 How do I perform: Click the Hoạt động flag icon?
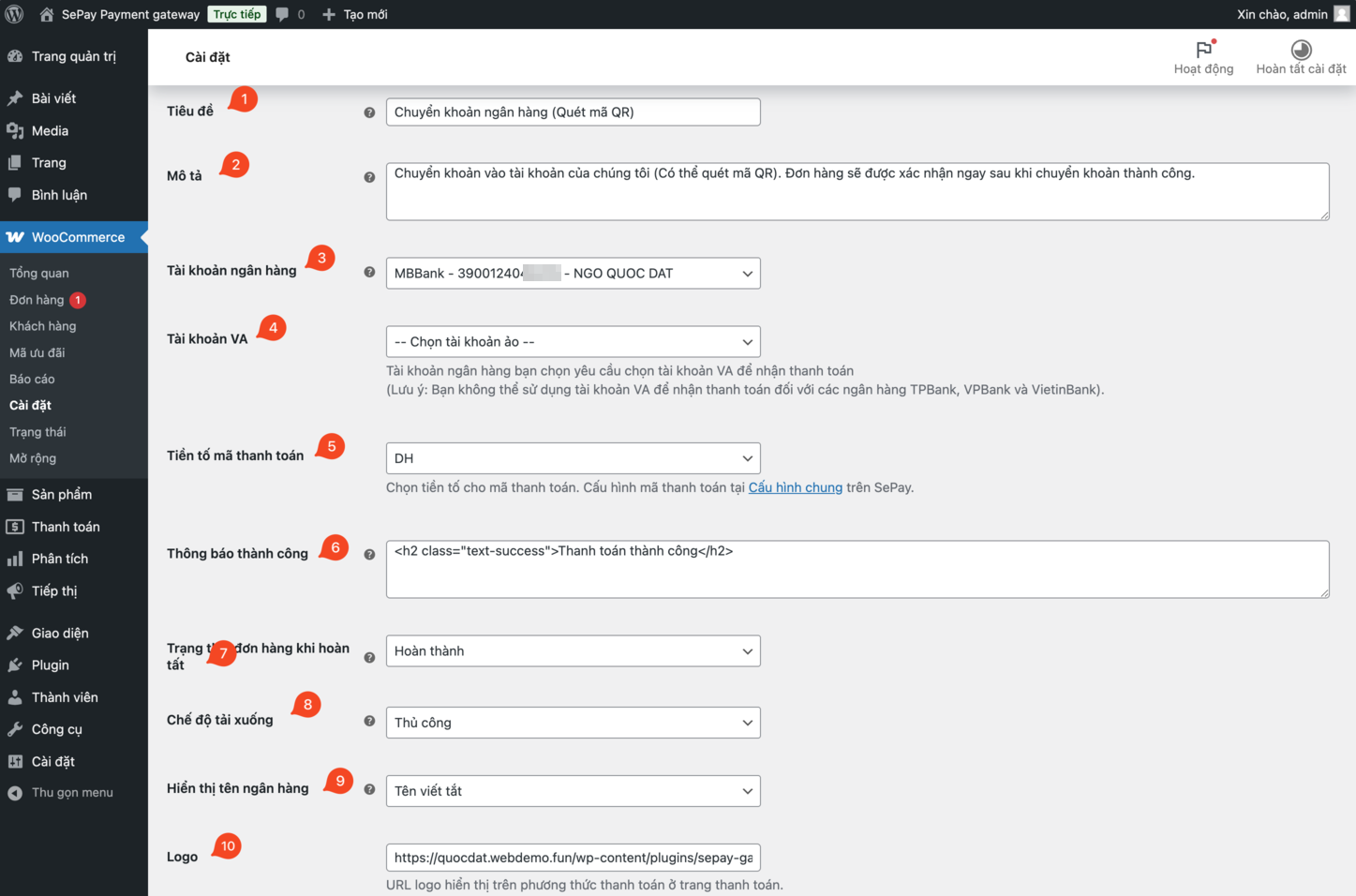1203,50
